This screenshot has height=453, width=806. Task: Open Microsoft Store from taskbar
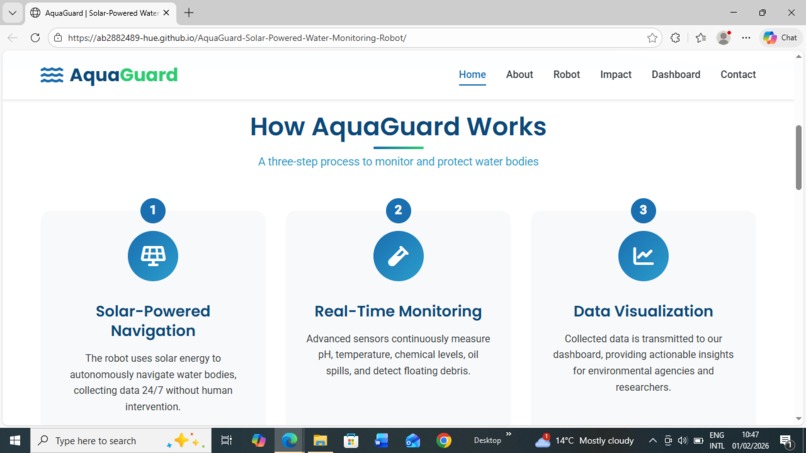click(x=351, y=440)
